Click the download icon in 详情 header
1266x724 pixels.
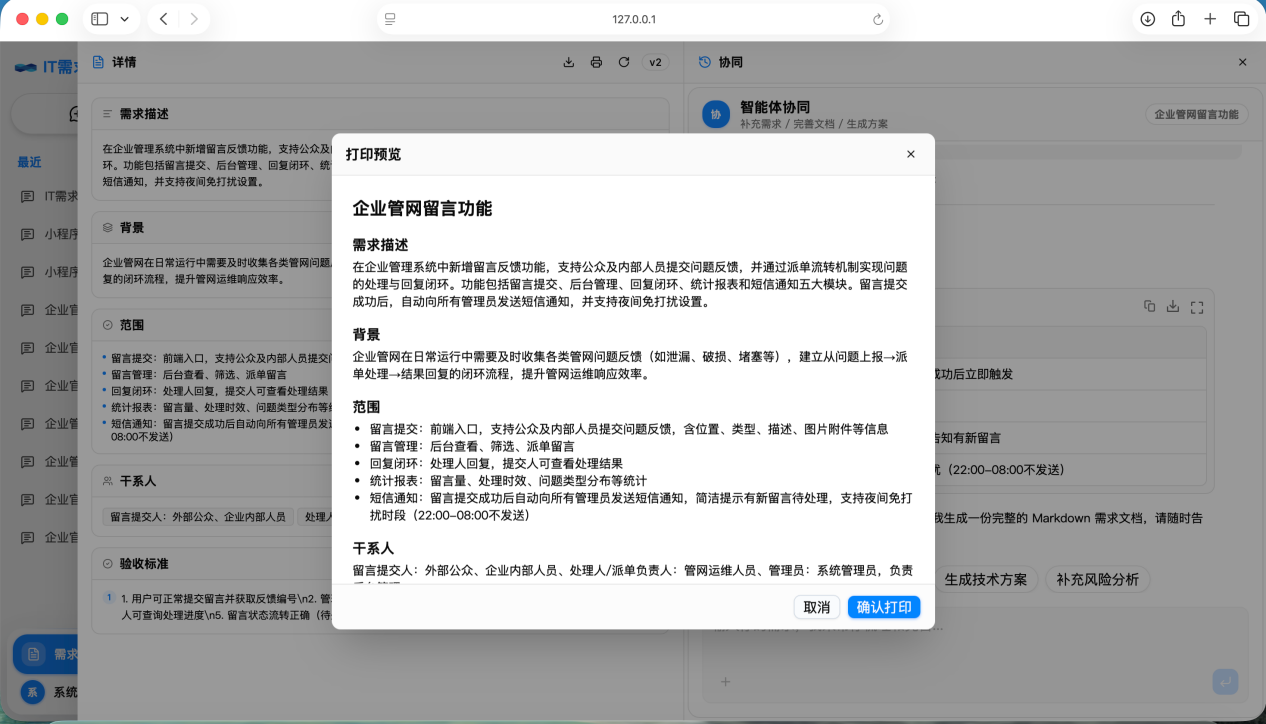point(569,62)
